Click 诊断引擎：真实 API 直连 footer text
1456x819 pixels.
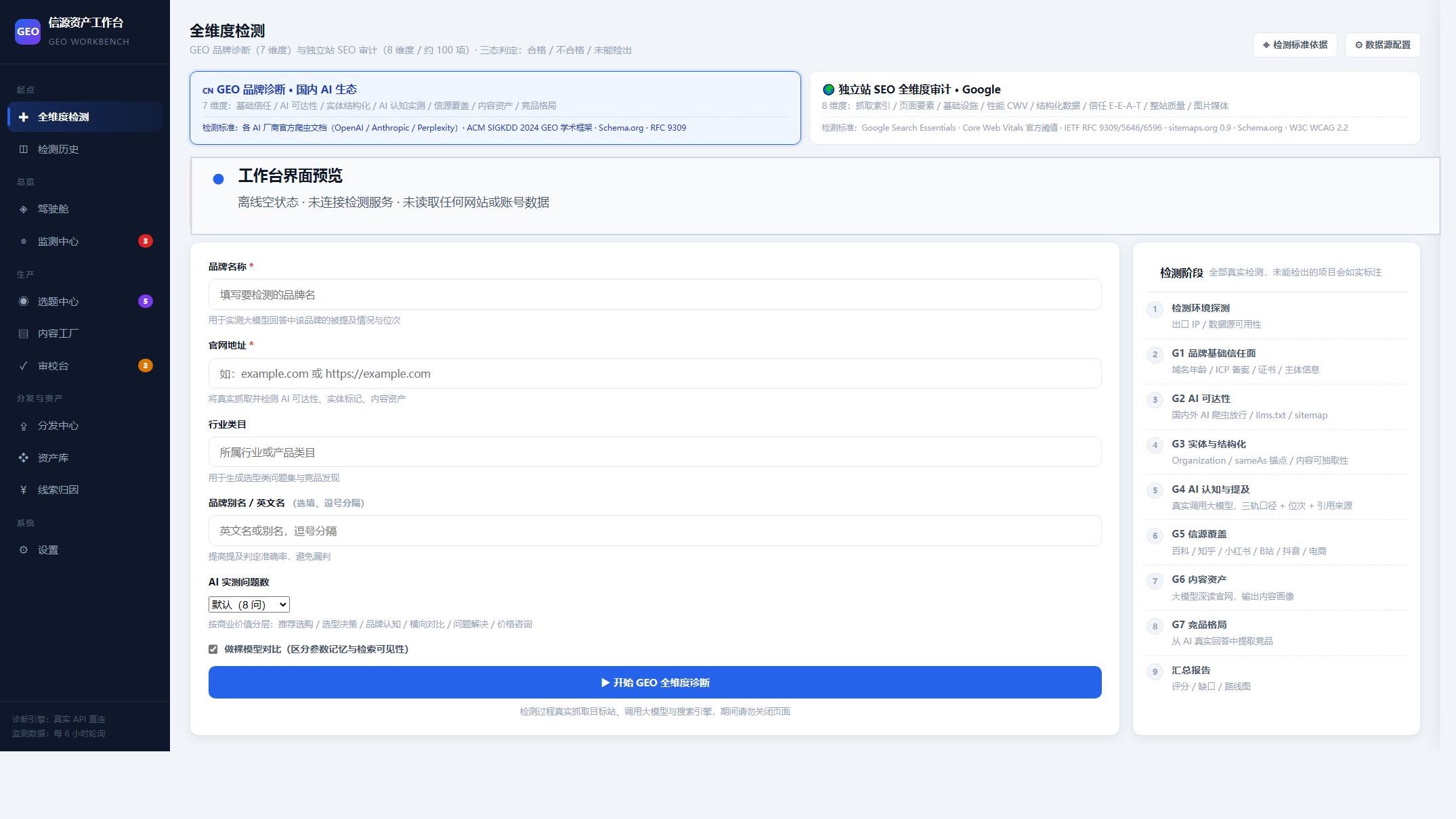pos(59,720)
